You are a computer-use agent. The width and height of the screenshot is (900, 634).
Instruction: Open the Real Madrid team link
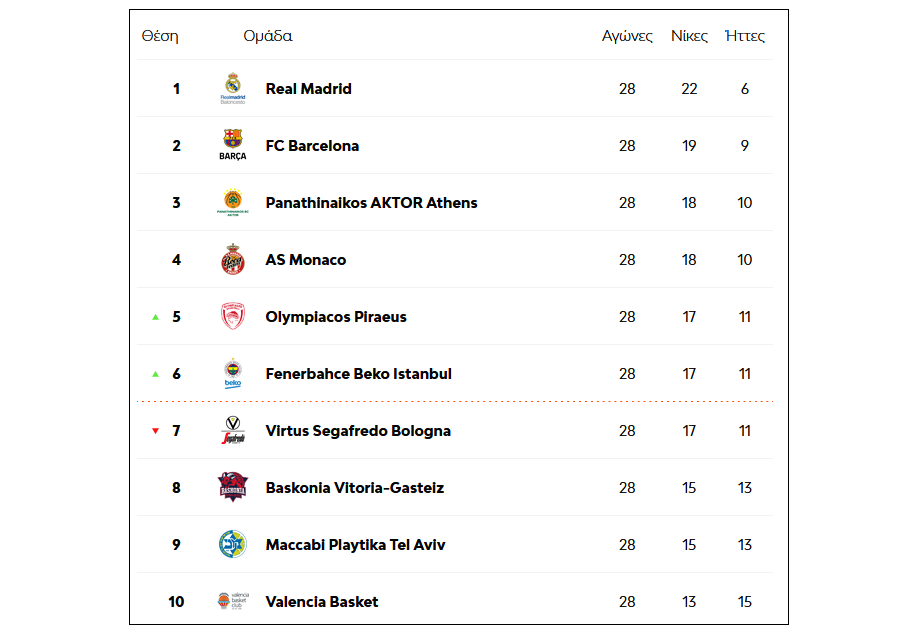(x=308, y=89)
